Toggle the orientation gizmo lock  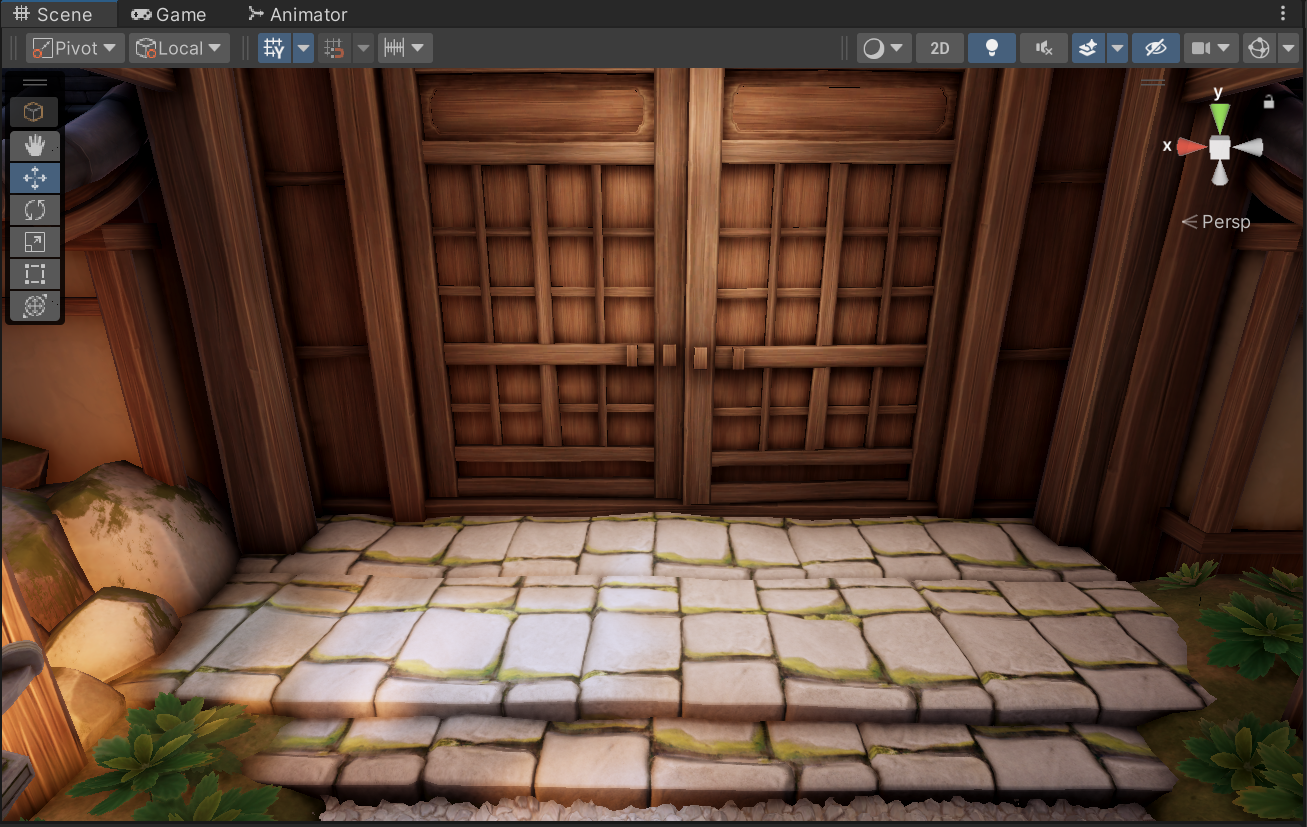[x=1269, y=101]
